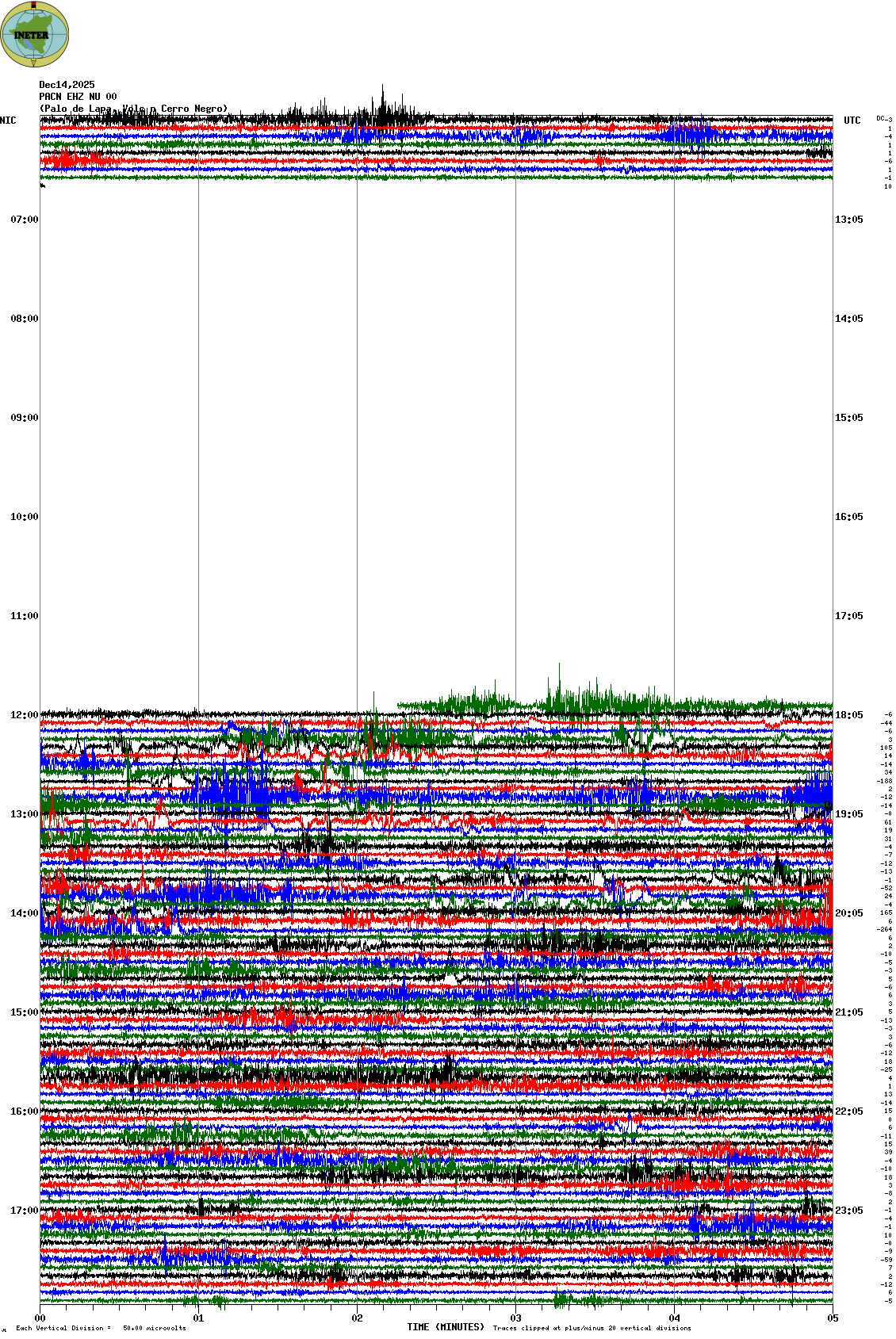This screenshot has width=896, height=1339.
Task: Click the 12:00 local time marker
Action: pos(24,715)
